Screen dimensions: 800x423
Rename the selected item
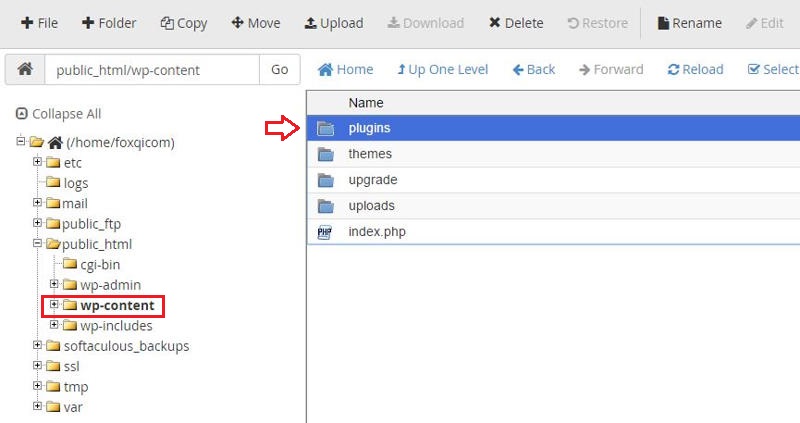(689, 23)
